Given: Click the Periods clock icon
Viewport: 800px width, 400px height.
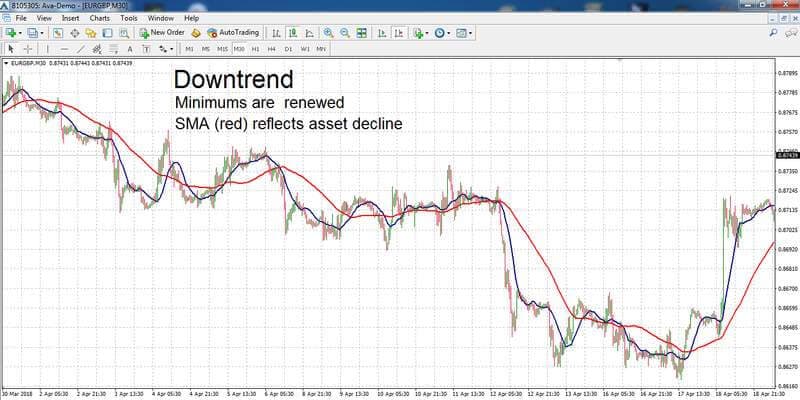Looking at the screenshot, I should pyautogui.click(x=439, y=33).
